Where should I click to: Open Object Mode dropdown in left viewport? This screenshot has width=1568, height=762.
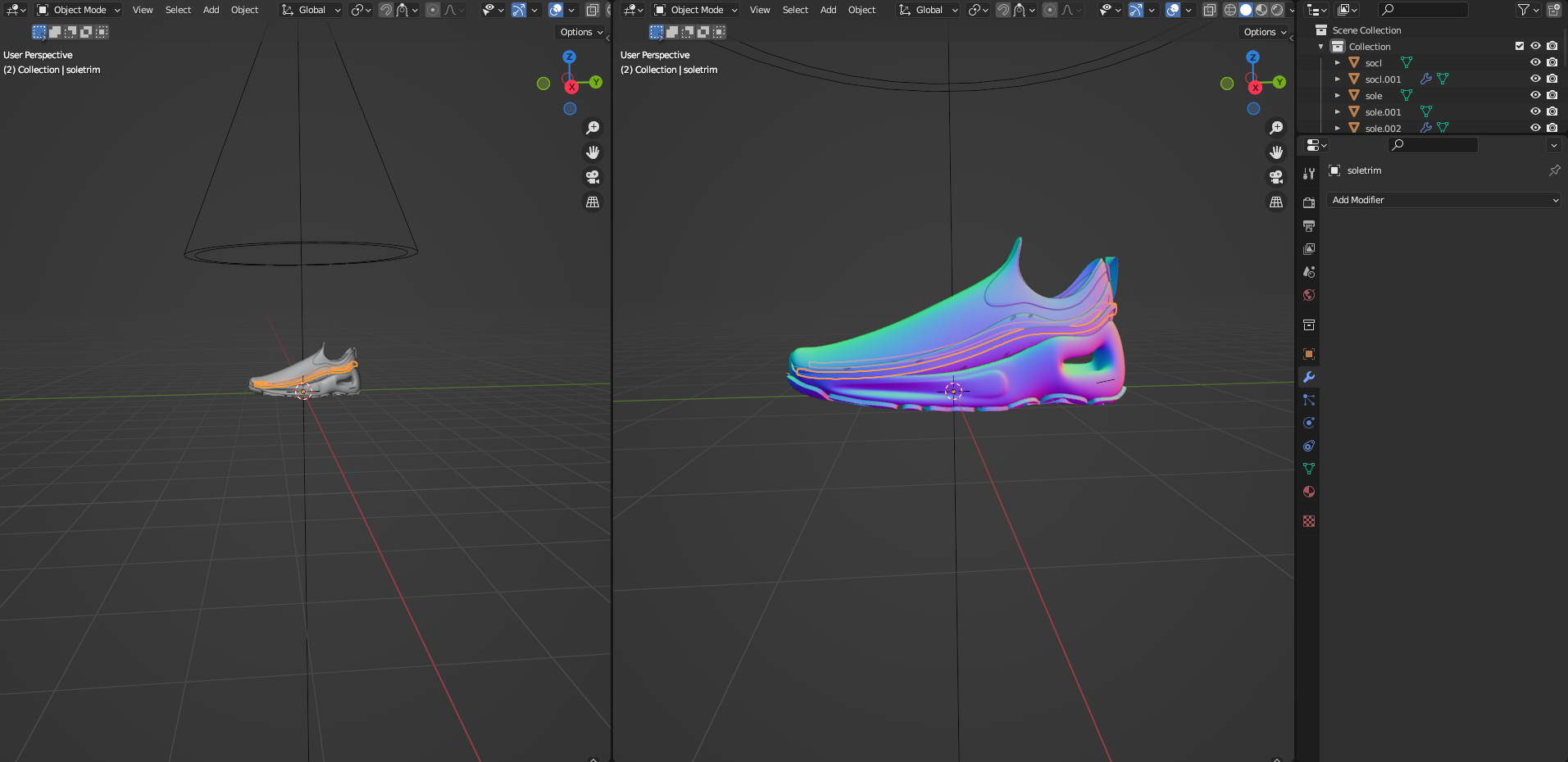(79, 10)
